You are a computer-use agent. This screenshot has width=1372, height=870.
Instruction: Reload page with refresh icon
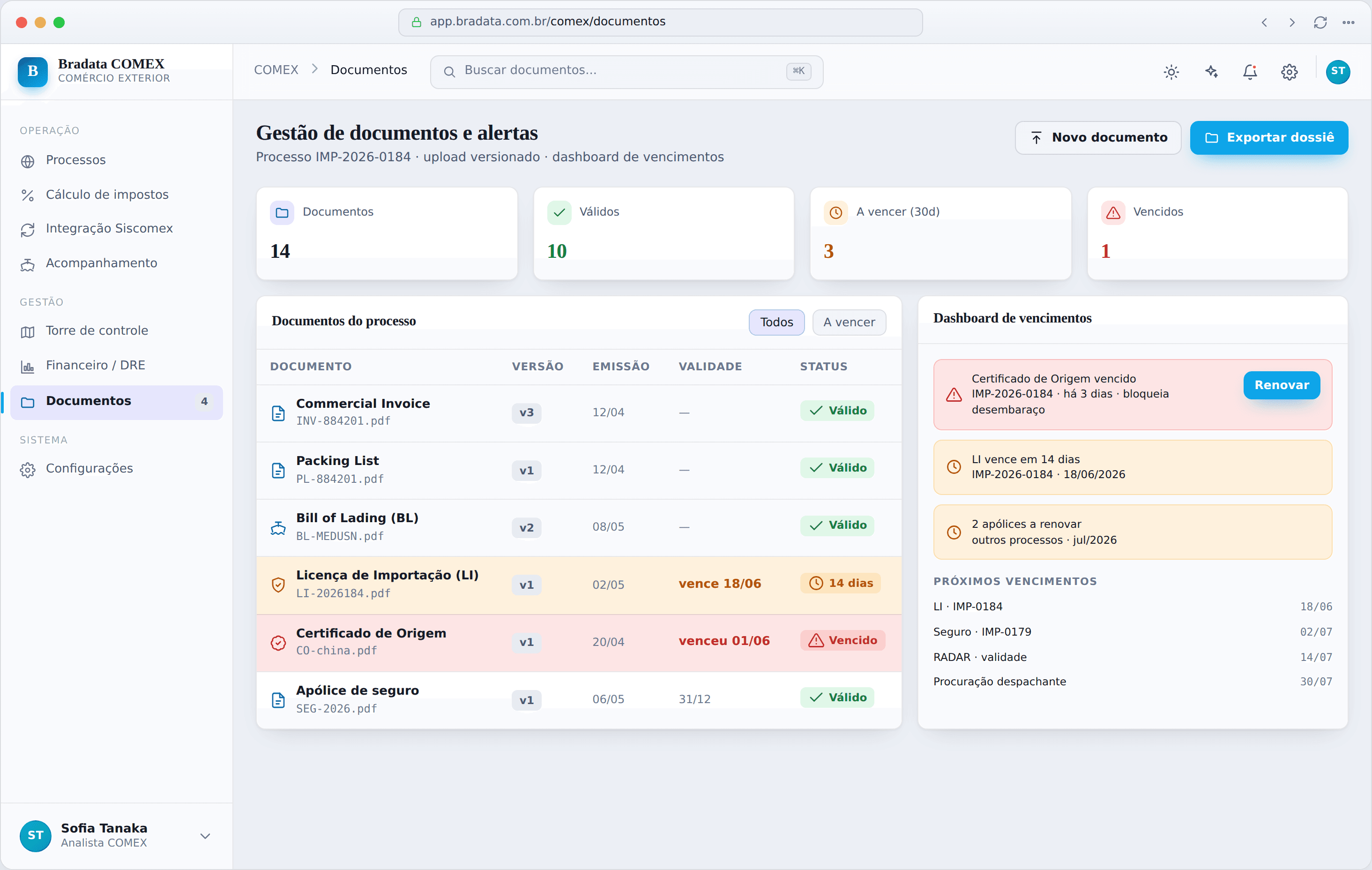1320,22
